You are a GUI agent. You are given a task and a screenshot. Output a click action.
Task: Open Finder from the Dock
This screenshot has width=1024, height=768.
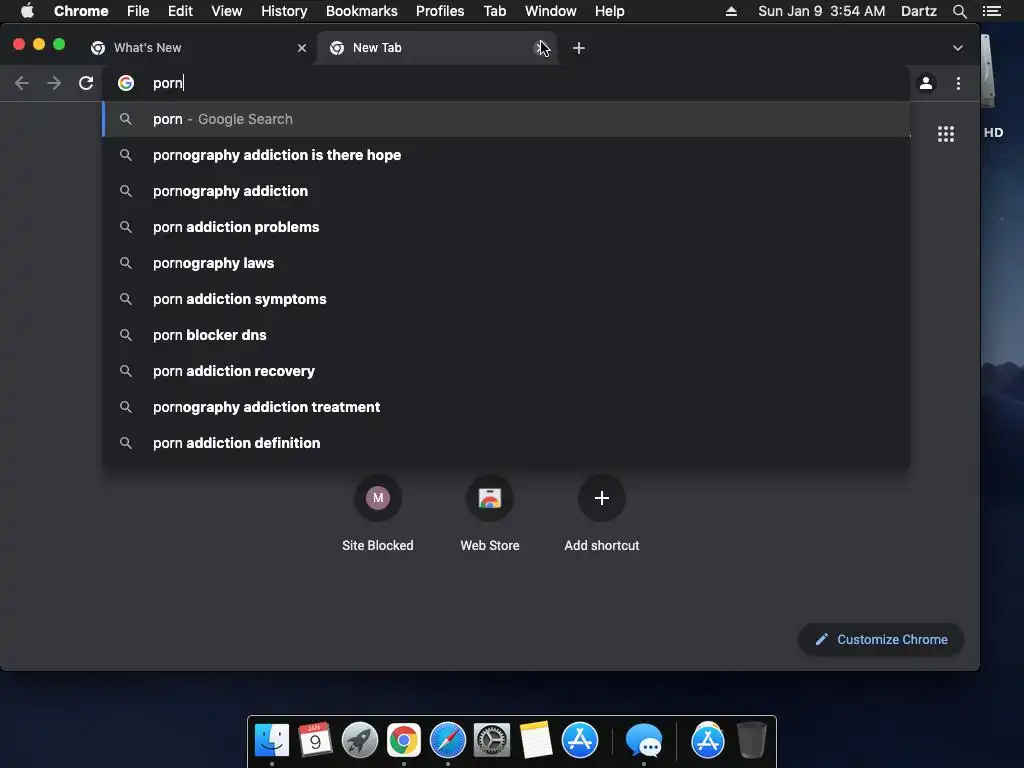click(x=272, y=741)
